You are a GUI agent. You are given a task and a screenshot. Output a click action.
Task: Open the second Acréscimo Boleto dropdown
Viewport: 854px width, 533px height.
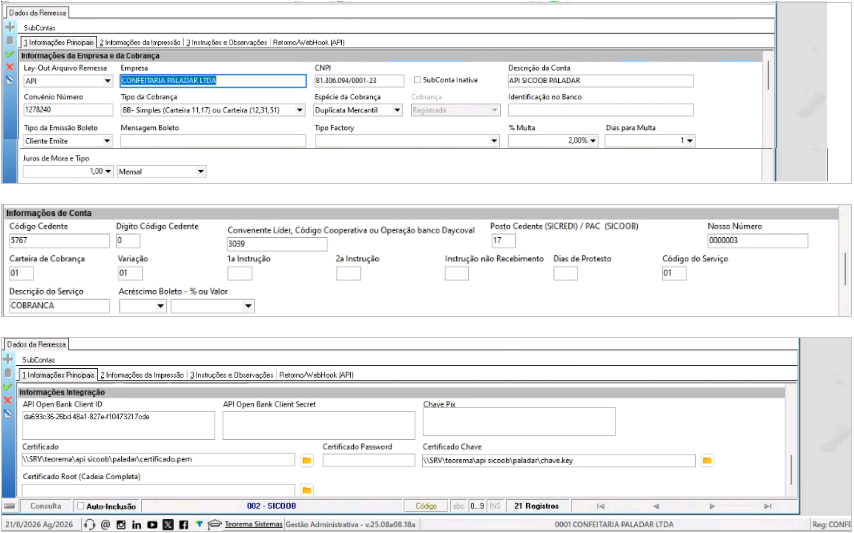pyautogui.click(x=248, y=307)
